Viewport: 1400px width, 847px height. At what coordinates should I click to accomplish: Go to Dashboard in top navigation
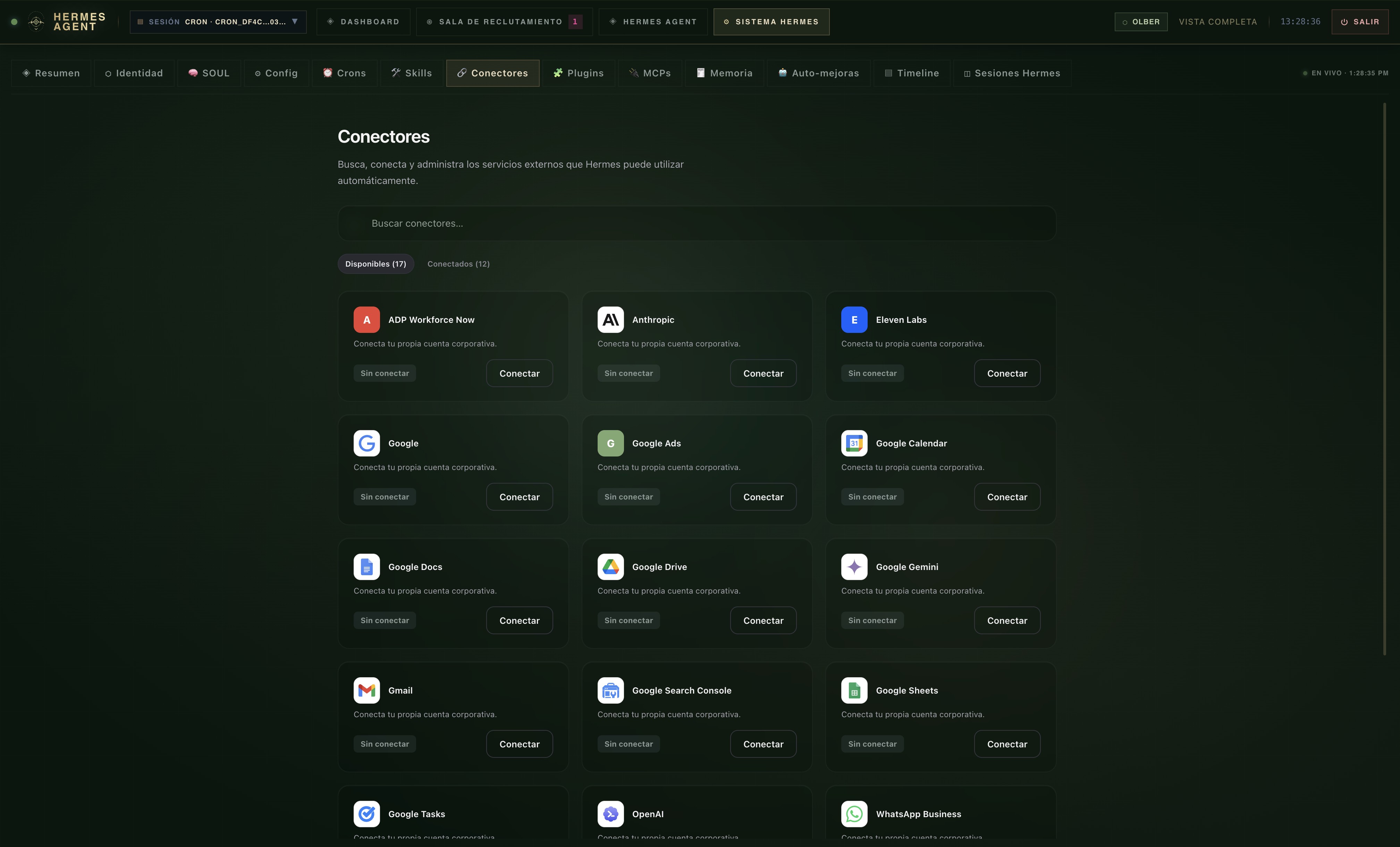363,22
